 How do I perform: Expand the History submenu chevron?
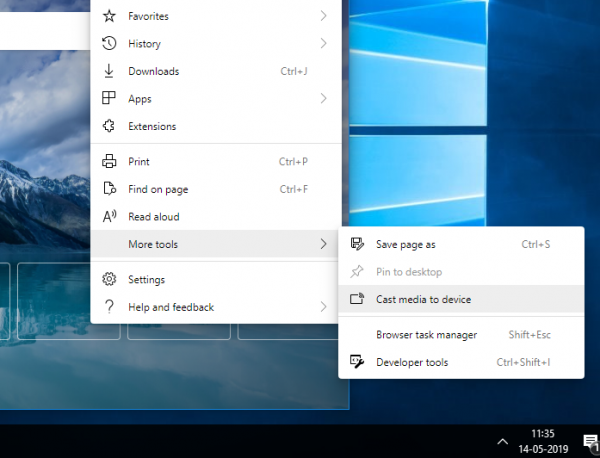pyautogui.click(x=323, y=44)
